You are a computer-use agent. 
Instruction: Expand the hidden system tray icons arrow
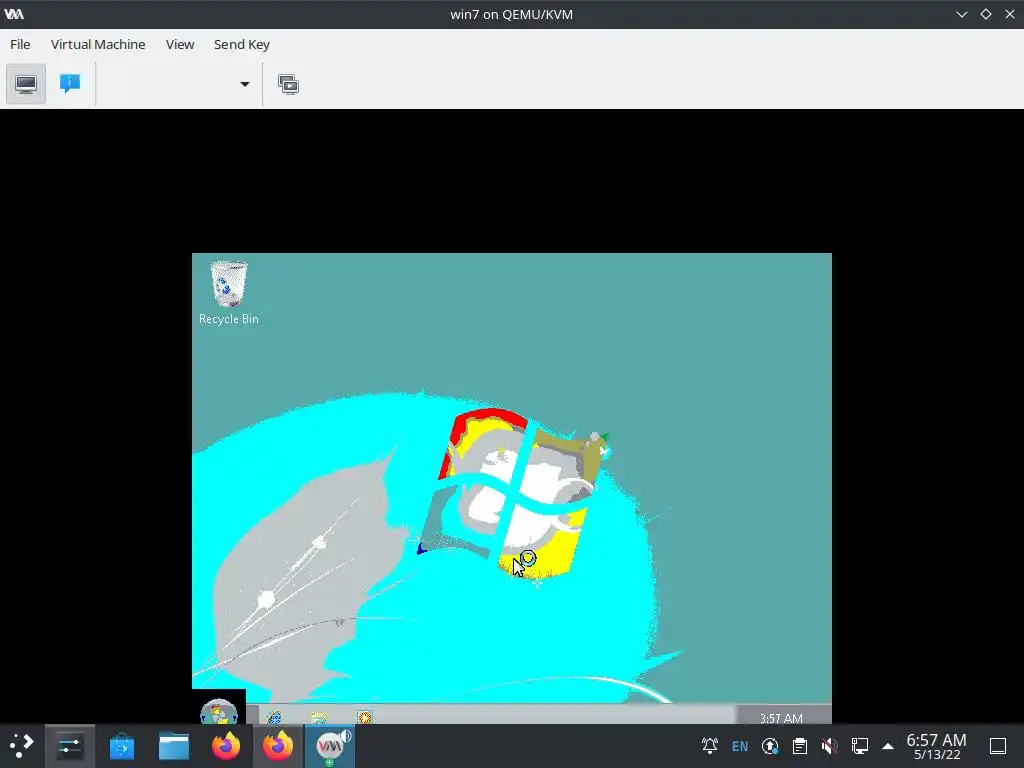click(888, 746)
